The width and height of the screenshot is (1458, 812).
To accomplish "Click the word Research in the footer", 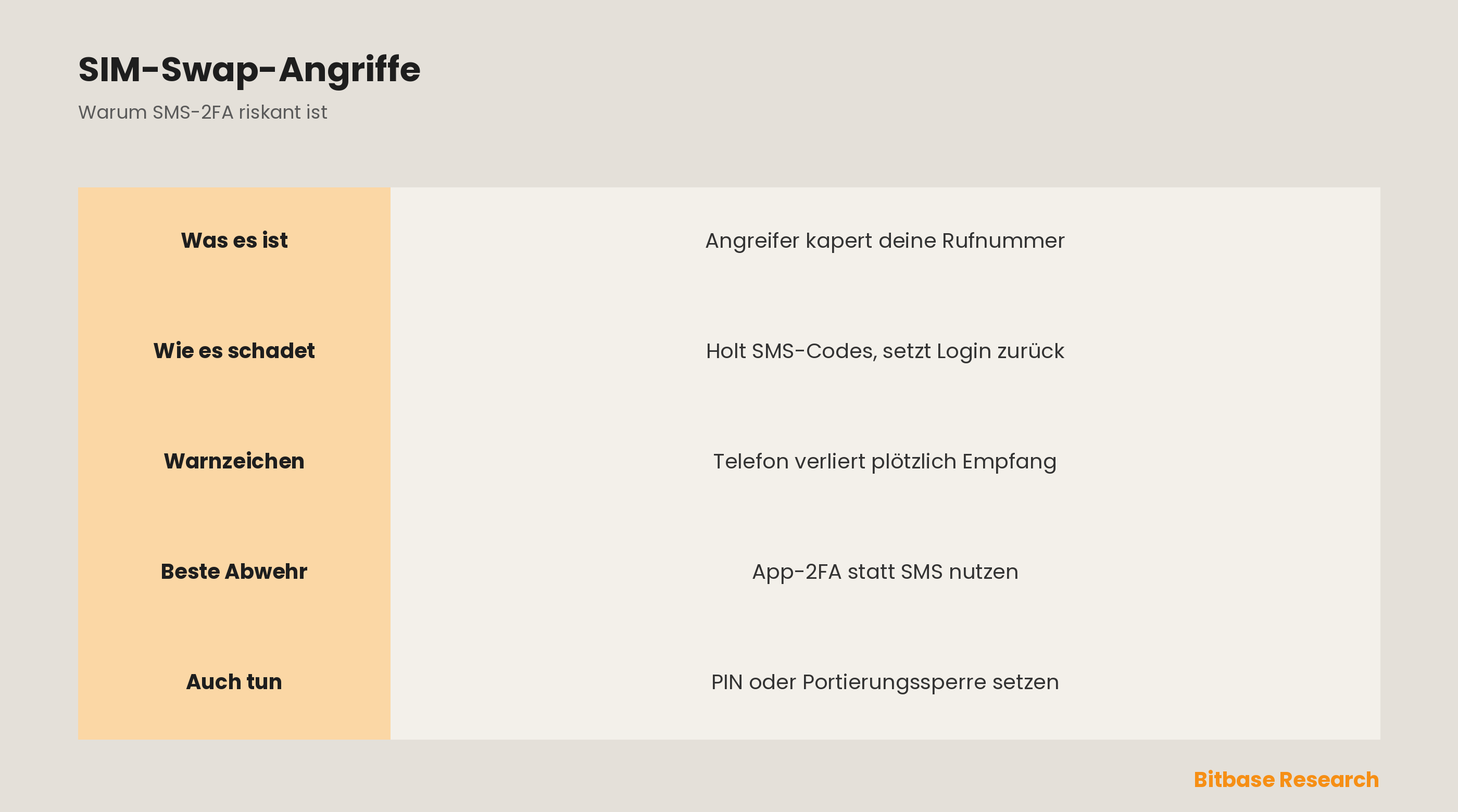I will [1329, 780].
